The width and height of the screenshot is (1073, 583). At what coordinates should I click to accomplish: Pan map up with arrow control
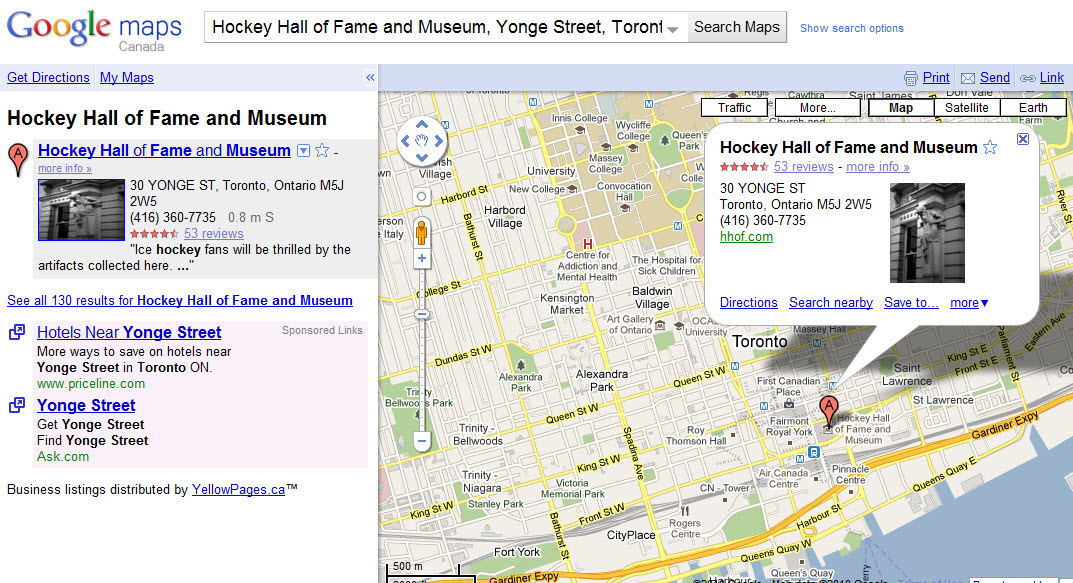point(422,125)
